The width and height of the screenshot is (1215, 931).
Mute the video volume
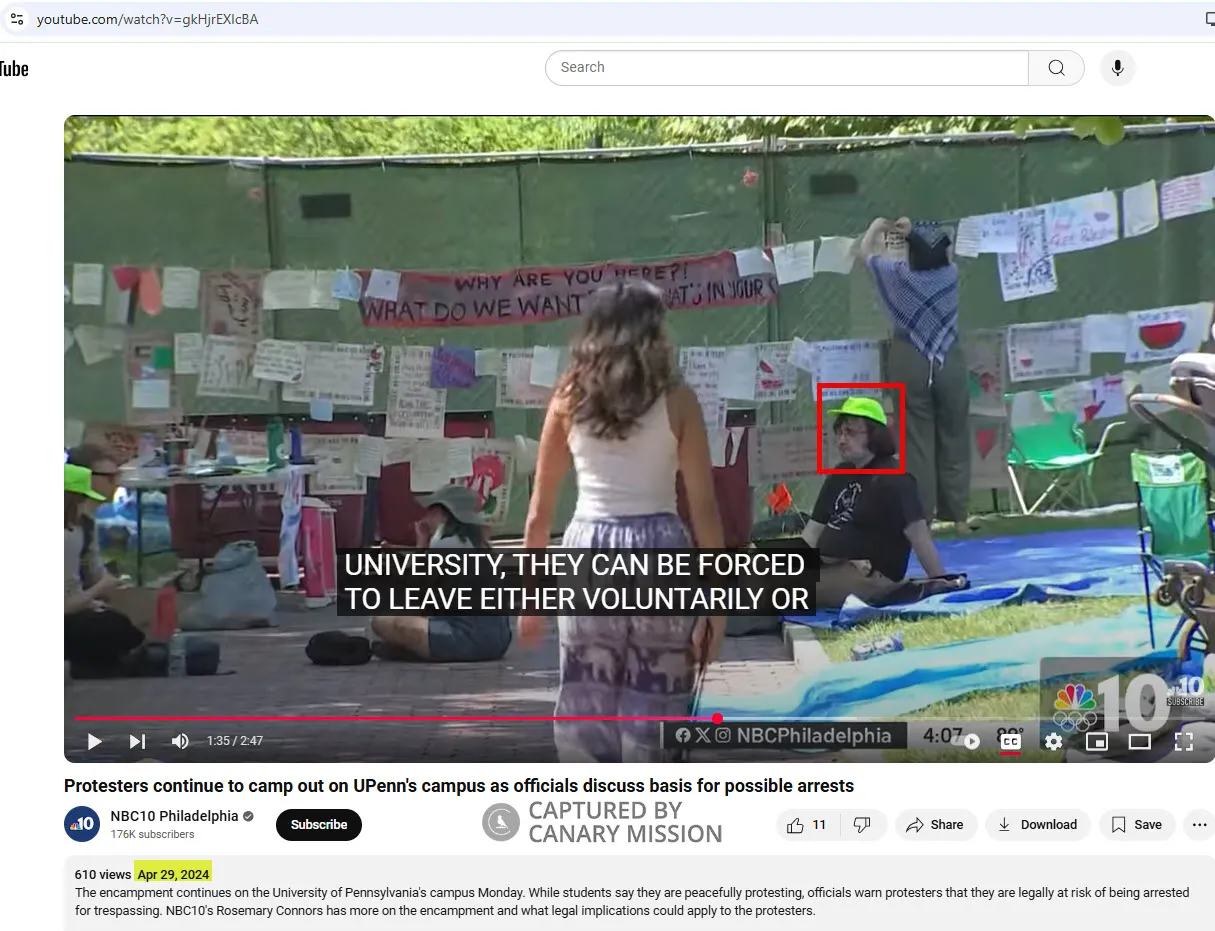180,741
